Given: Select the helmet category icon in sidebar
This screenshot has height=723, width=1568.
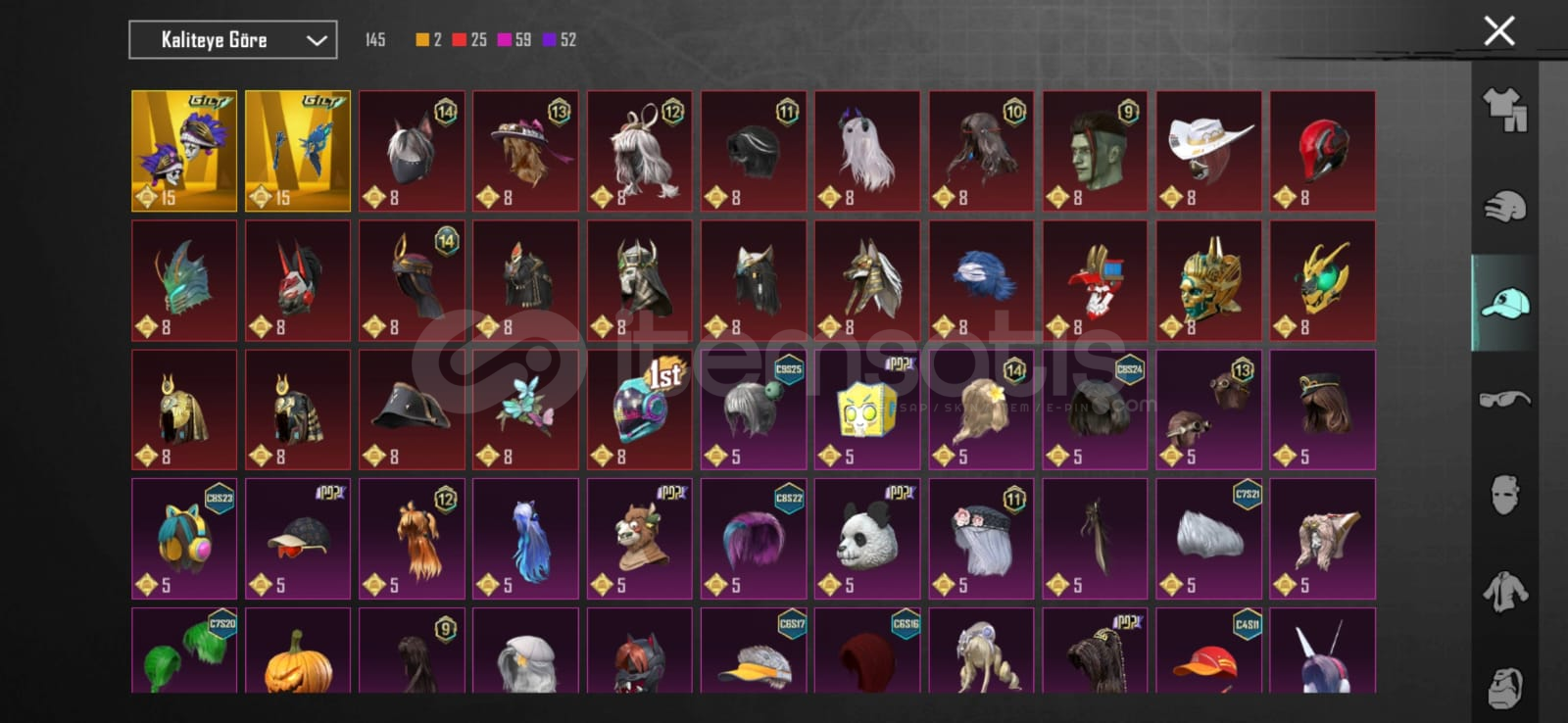Looking at the screenshot, I should (x=1504, y=207).
